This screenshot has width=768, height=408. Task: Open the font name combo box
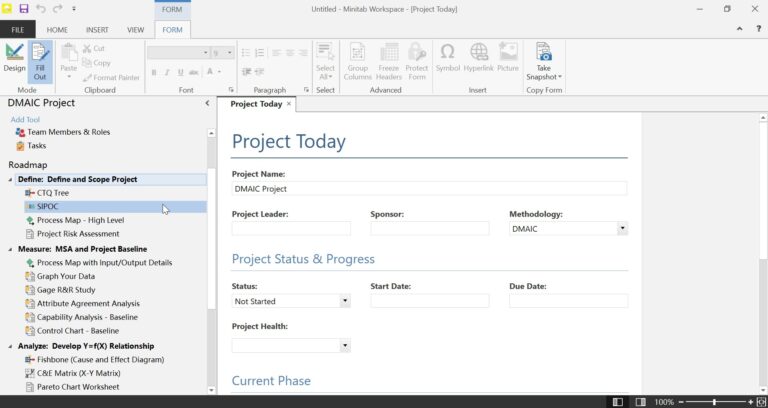click(x=178, y=53)
